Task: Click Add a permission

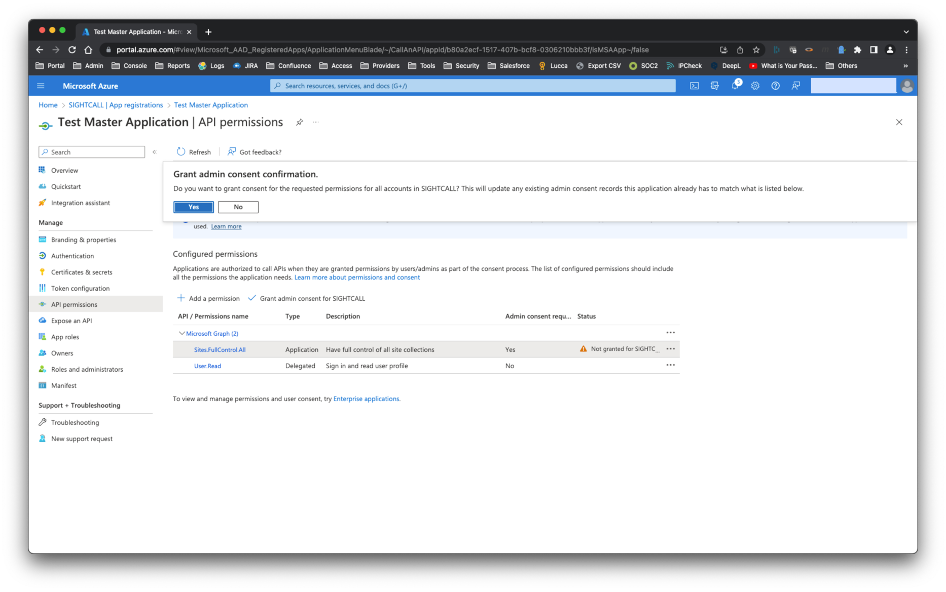Action: tap(208, 298)
